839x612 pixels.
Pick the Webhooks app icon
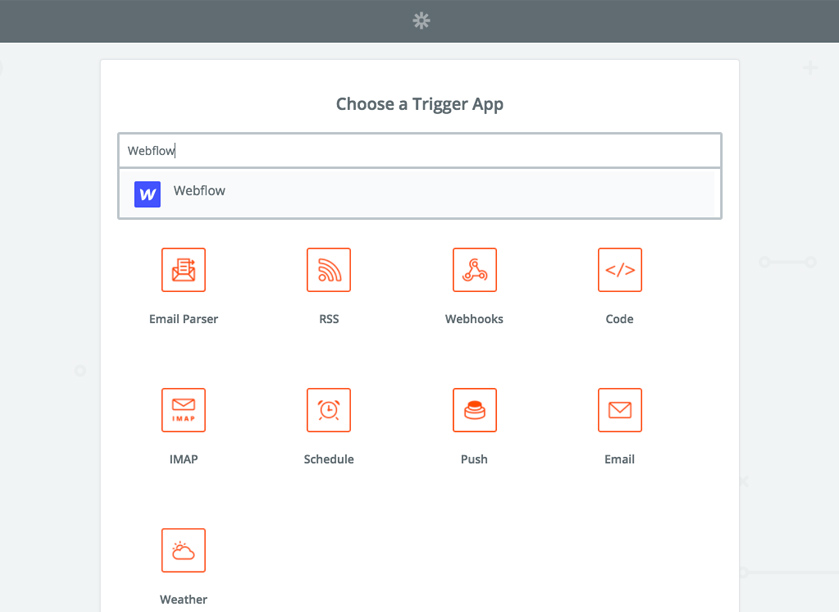point(475,270)
